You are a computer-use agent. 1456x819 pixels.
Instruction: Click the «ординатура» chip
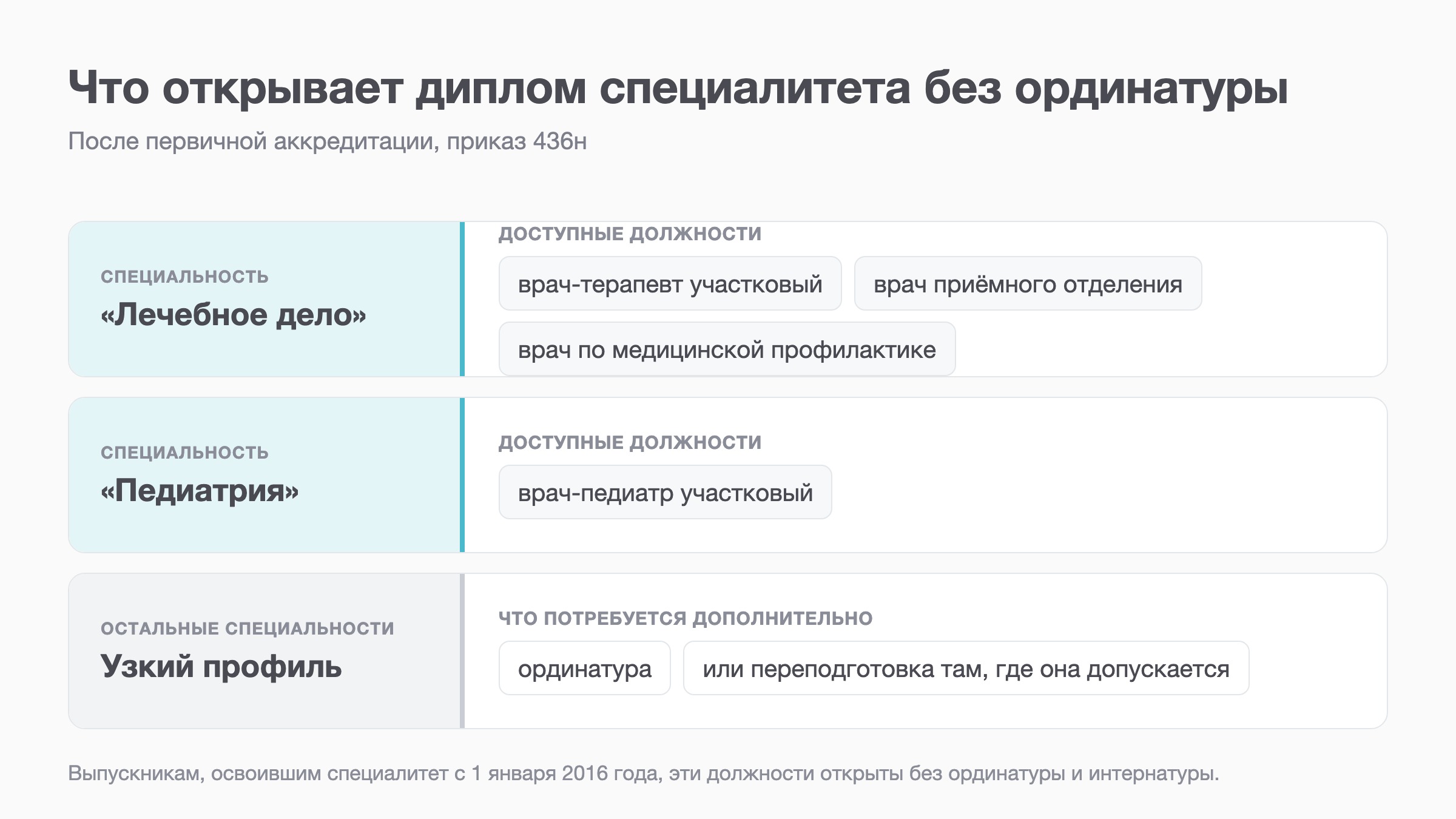point(584,668)
